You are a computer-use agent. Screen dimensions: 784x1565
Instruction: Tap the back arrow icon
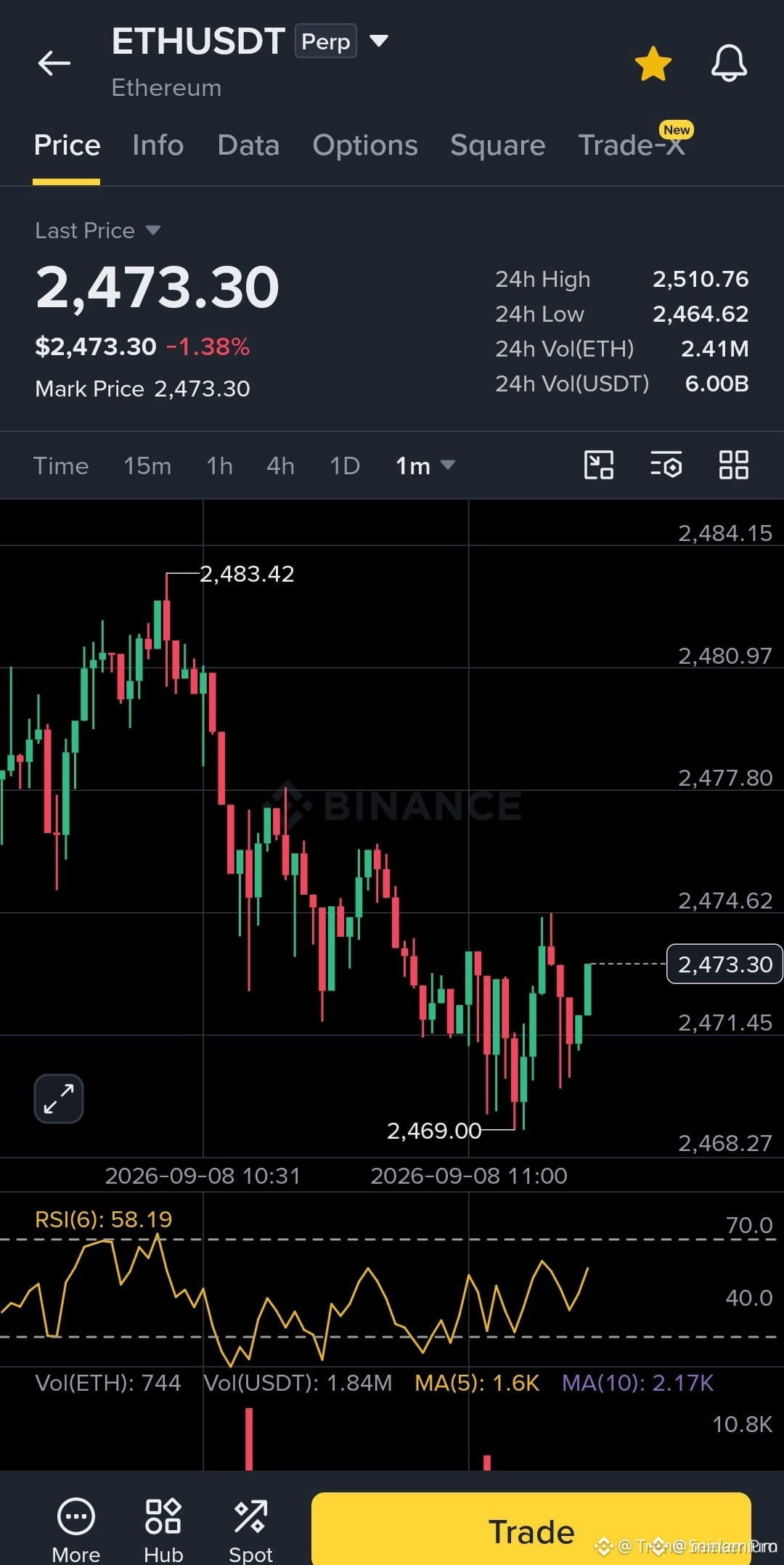(54, 64)
